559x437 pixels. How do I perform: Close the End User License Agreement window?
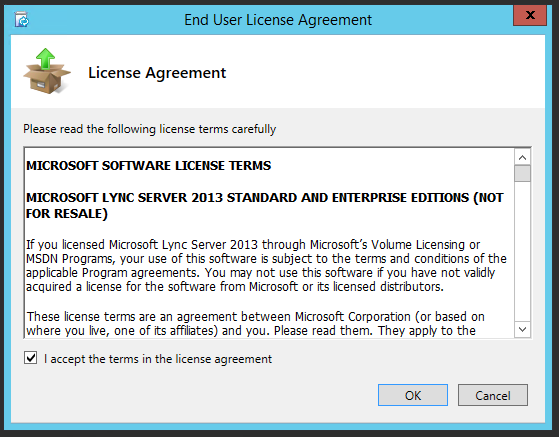coord(530,15)
